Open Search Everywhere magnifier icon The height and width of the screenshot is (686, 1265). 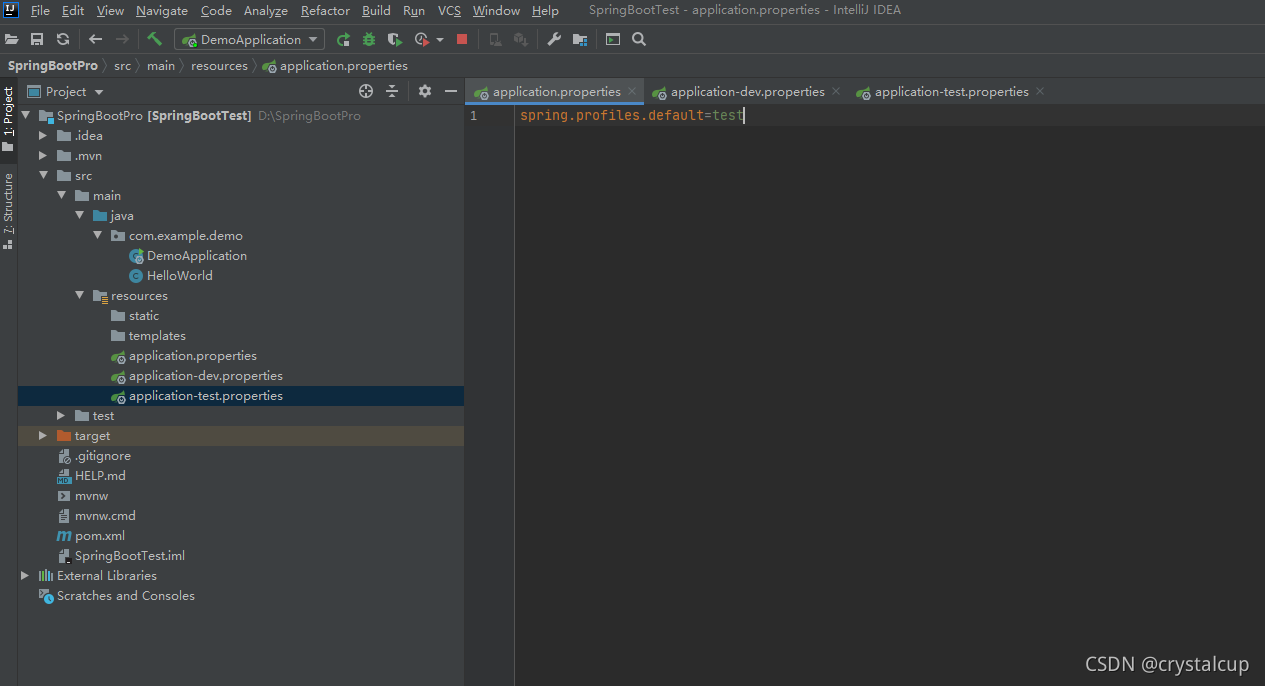pyautogui.click(x=639, y=39)
